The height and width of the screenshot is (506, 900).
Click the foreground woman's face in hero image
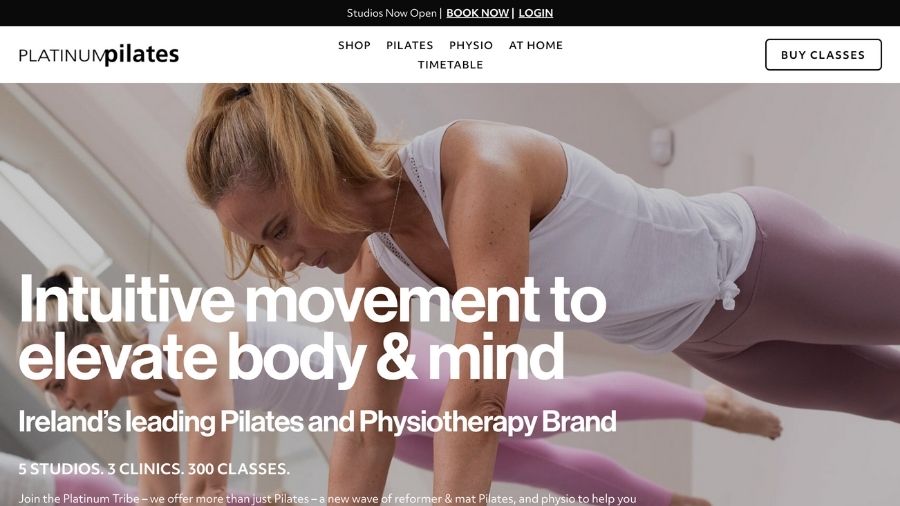287,229
